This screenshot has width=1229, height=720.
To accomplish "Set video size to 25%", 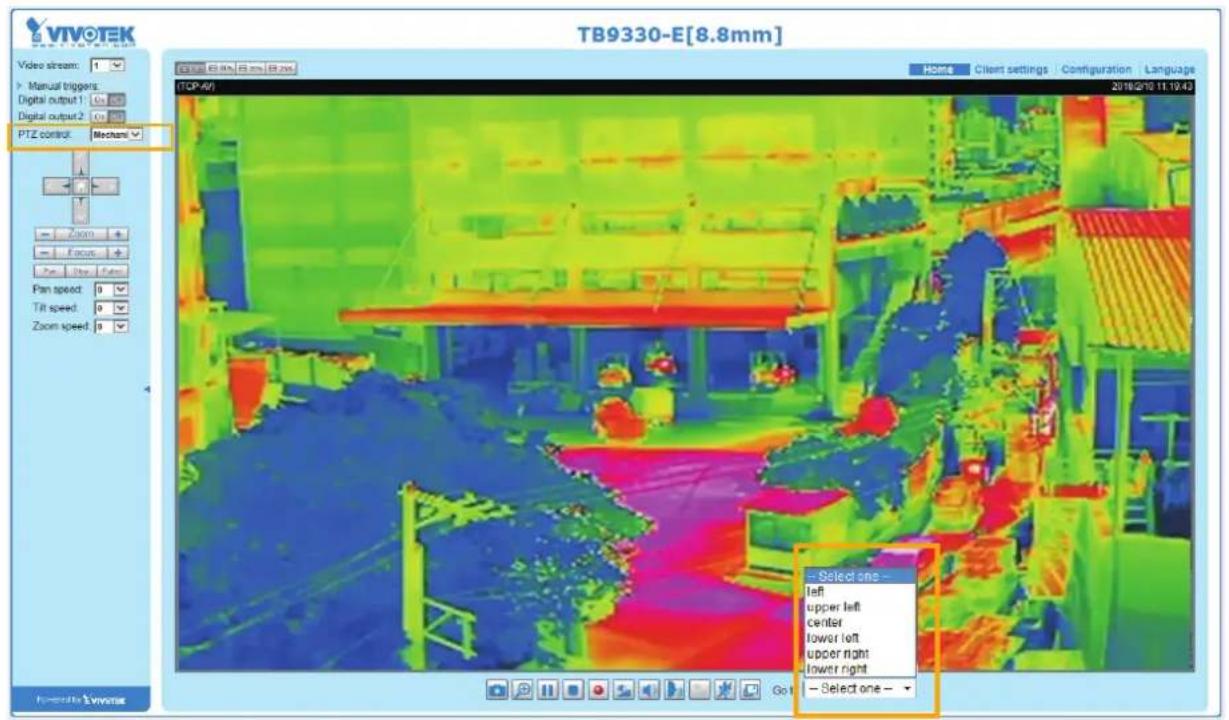I will coord(282,69).
